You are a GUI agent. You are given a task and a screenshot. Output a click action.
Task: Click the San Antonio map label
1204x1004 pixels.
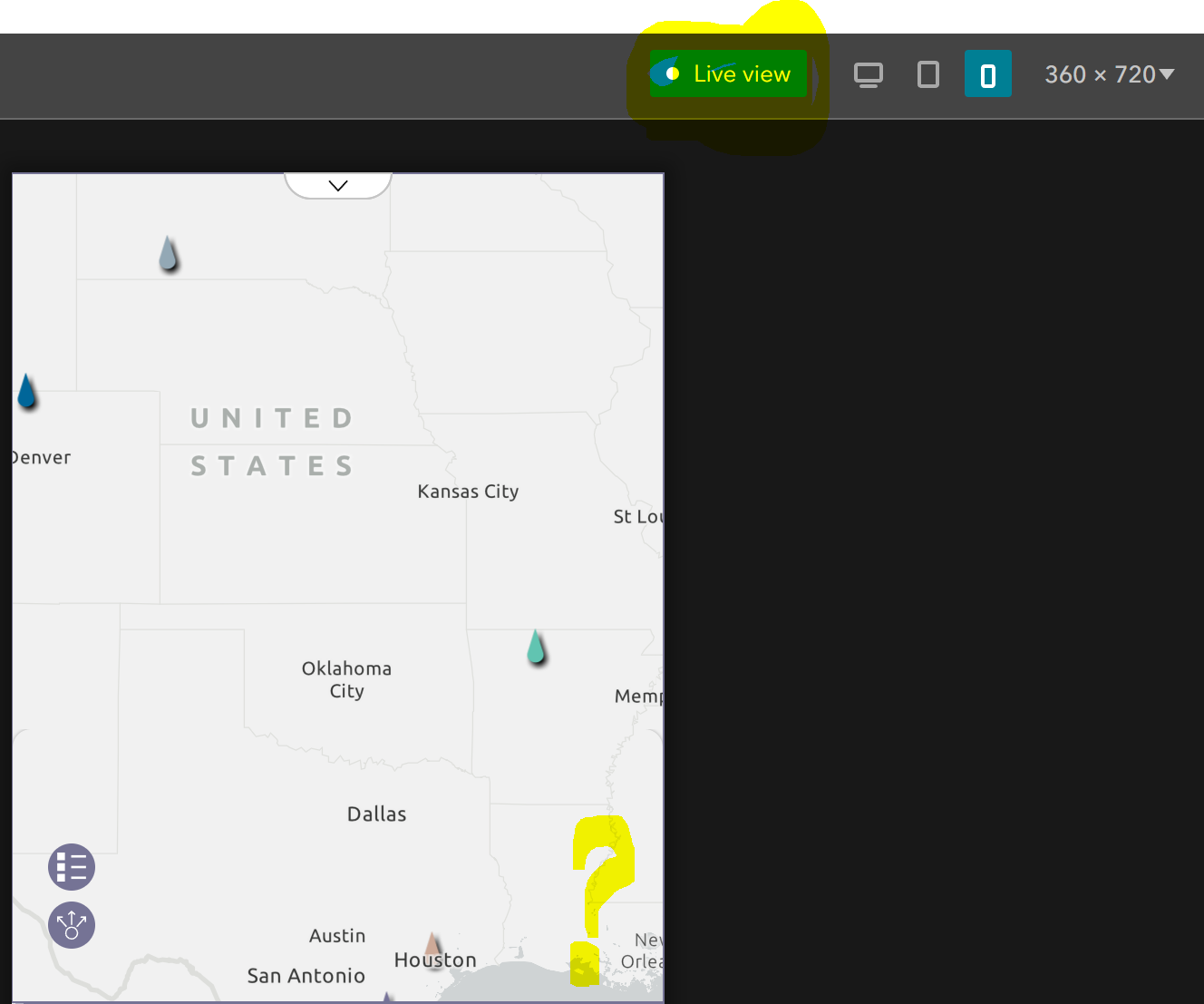[306, 976]
